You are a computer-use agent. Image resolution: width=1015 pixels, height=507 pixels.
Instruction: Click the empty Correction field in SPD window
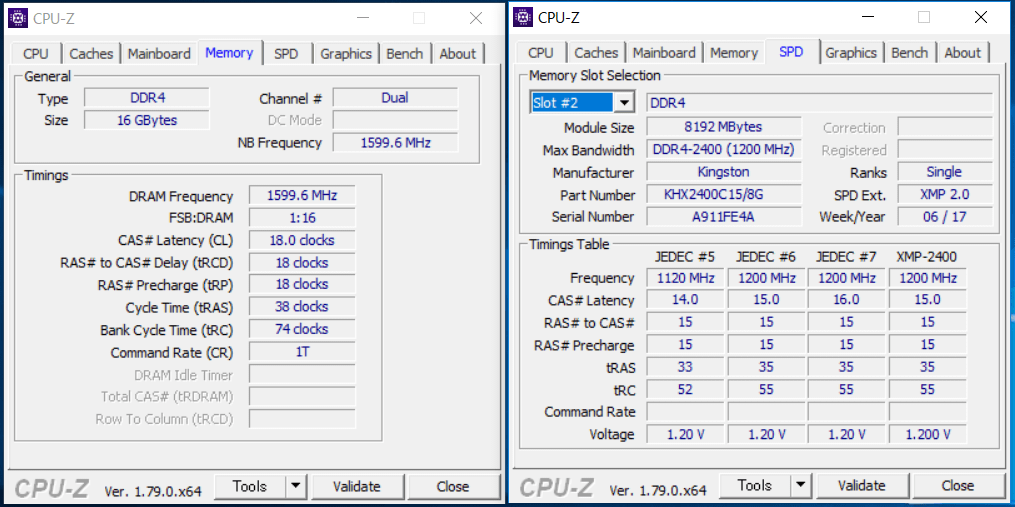tap(945, 127)
